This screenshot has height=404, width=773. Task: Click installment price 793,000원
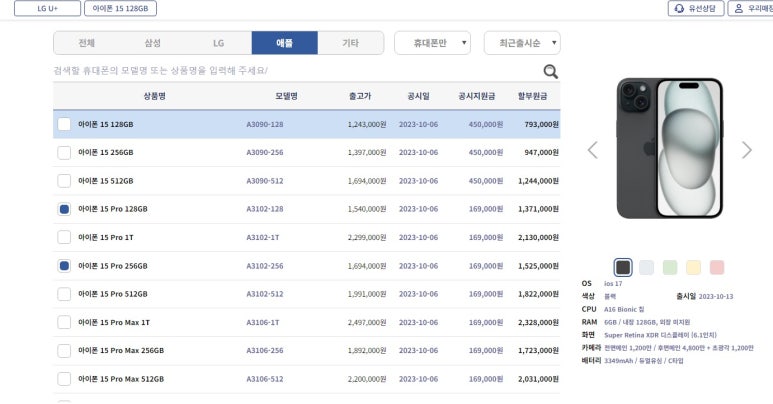(541, 124)
